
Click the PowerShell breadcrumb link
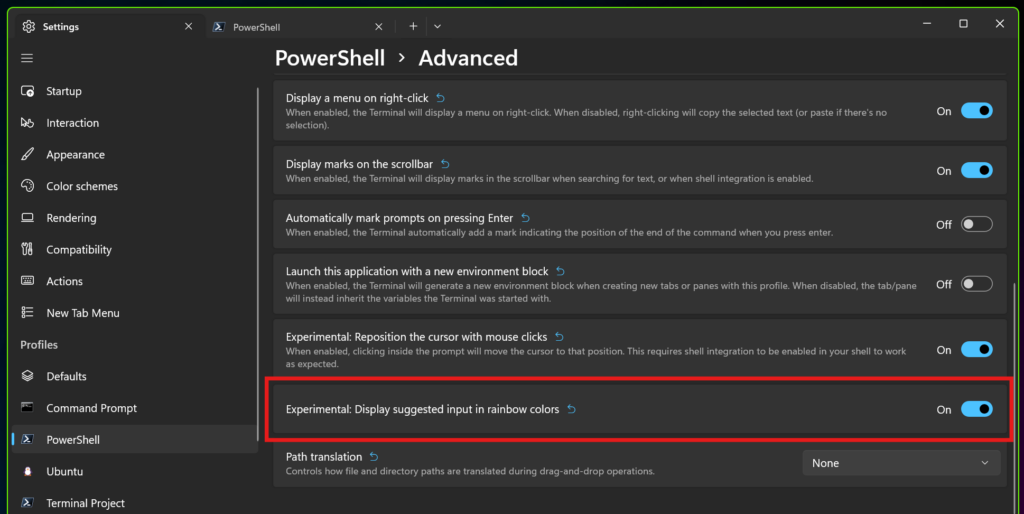click(x=329, y=58)
